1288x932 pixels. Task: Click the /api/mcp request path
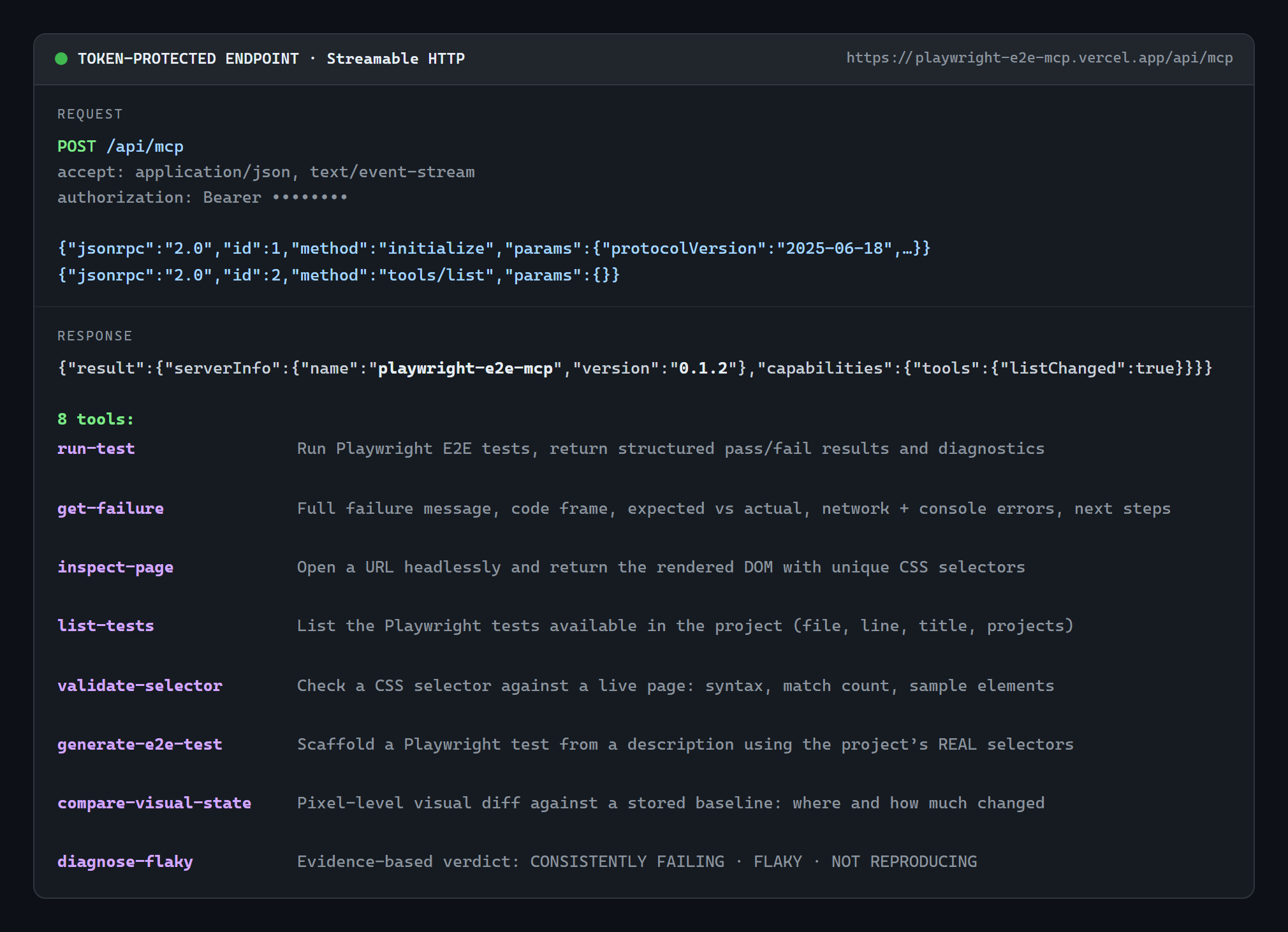pos(145,147)
